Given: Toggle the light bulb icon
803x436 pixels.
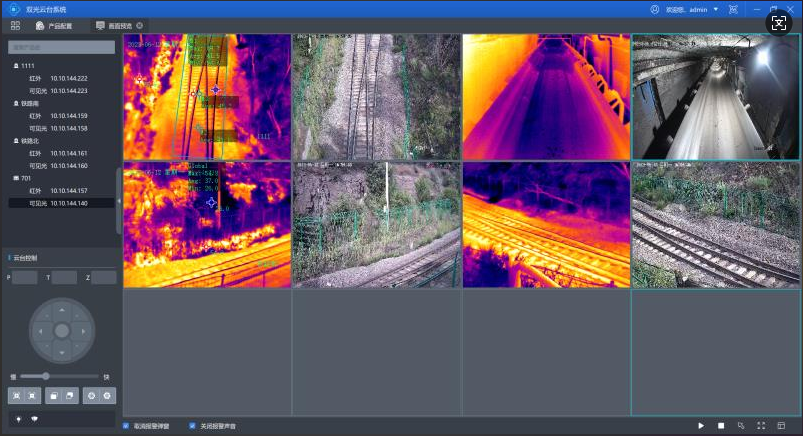Looking at the screenshot, I should pyautogui.click(x=18, y=419).
